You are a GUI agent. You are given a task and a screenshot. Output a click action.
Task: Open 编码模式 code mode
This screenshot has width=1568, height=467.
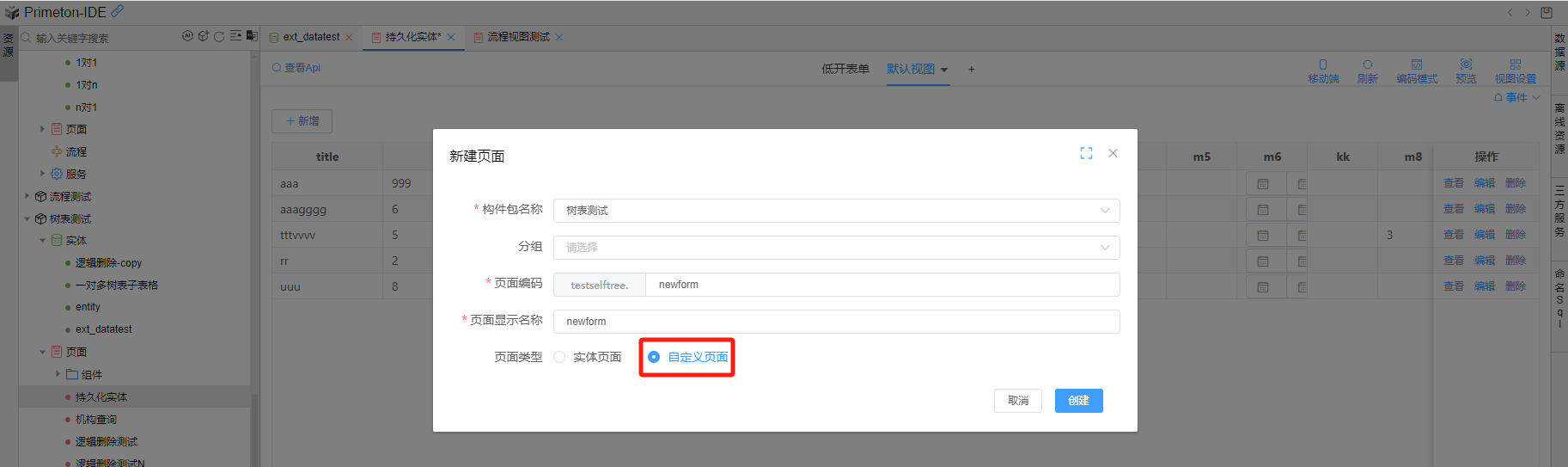(x=1416, y=71)
